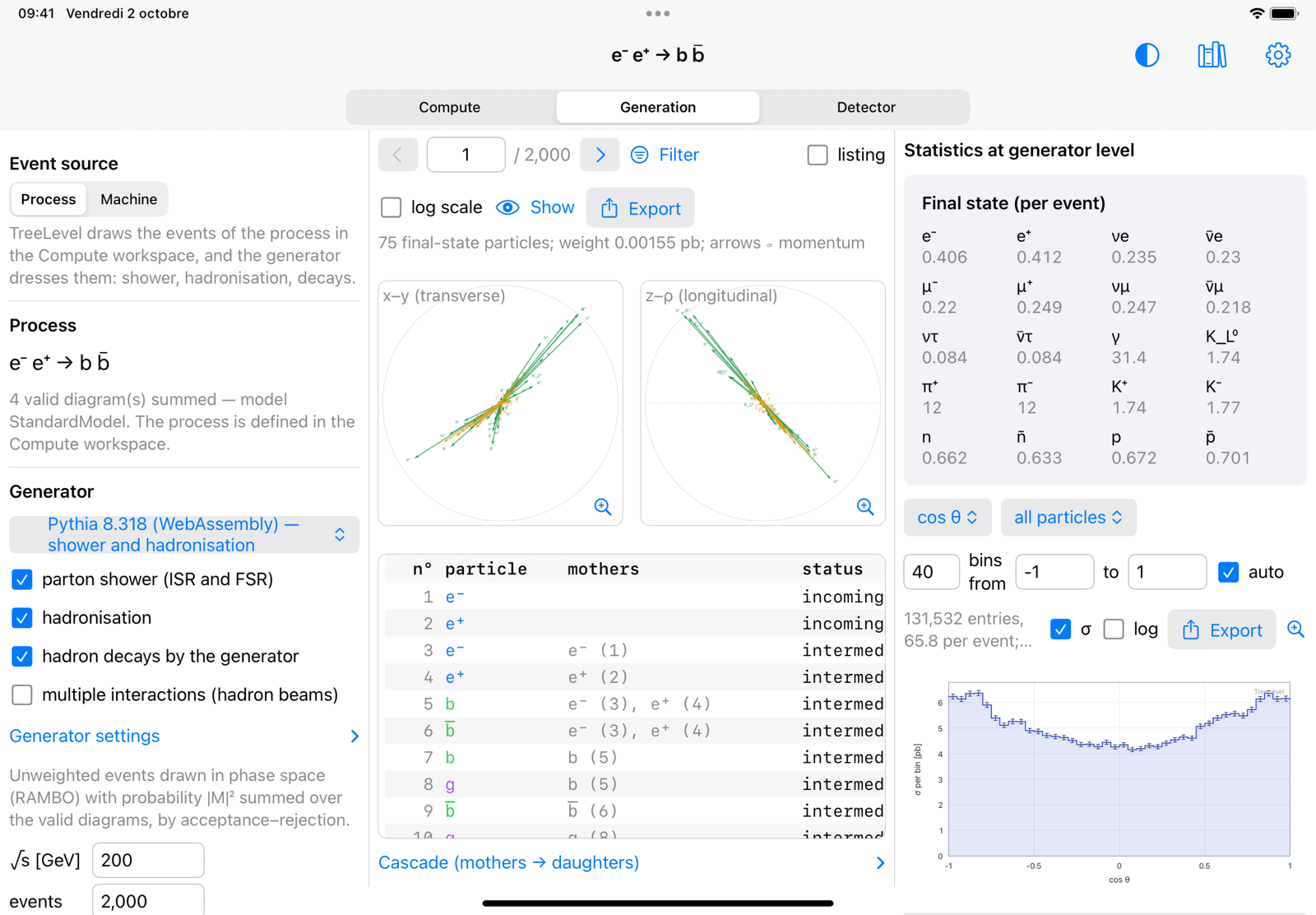The width and height of the screenshot is (1316, 915).
Task: Zoom the x–y transverse view
Action: [x=603, y=507]
